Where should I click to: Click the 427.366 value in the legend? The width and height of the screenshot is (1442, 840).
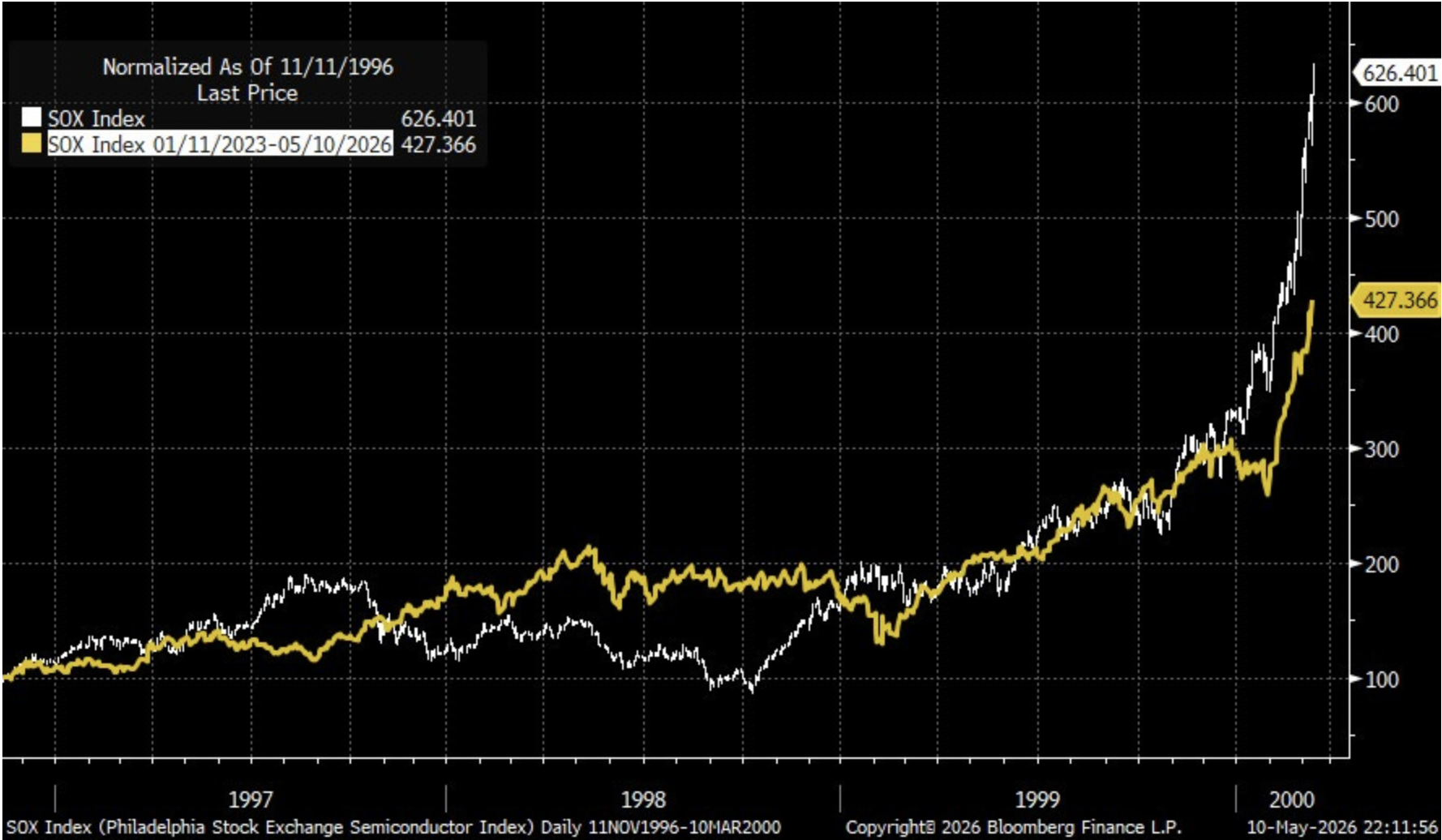click(438, 144)
